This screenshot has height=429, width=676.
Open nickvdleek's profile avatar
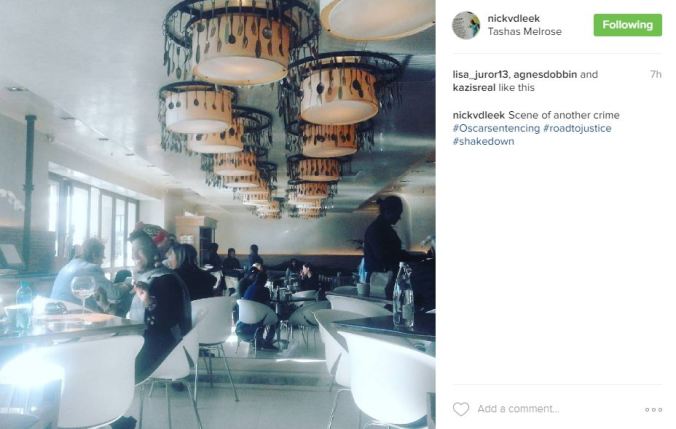point(466,25)
